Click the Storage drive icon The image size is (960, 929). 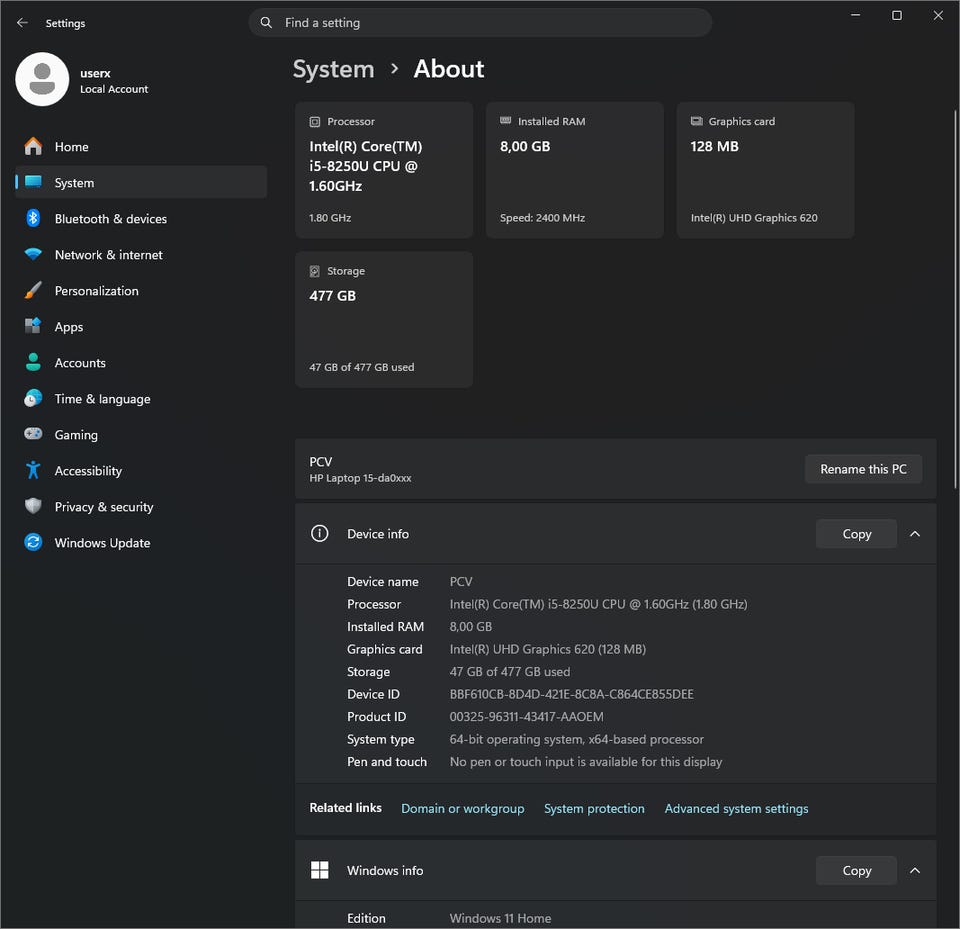tap(315, 271)
